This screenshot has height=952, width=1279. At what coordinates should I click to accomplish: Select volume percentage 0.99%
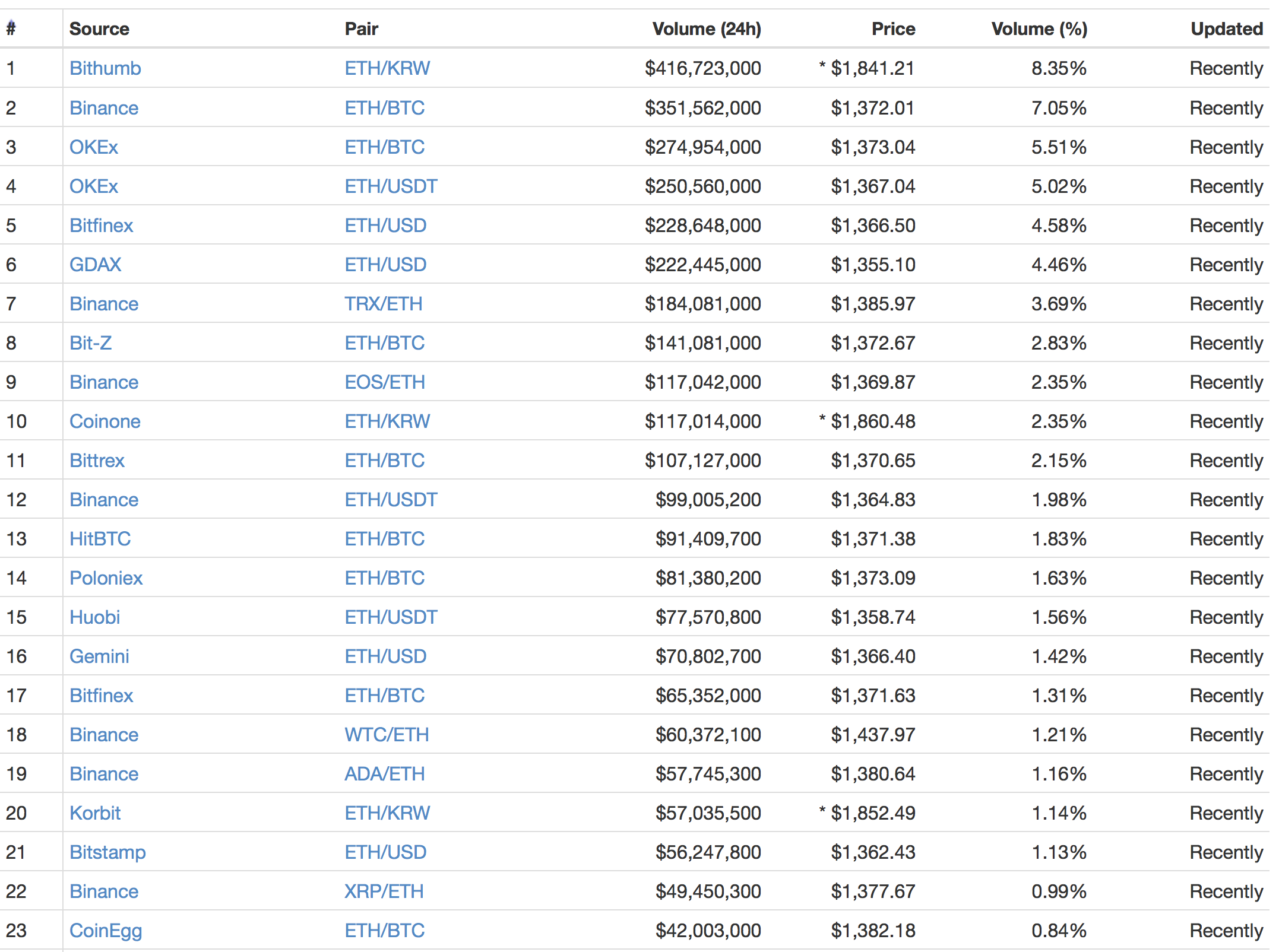1059,891
